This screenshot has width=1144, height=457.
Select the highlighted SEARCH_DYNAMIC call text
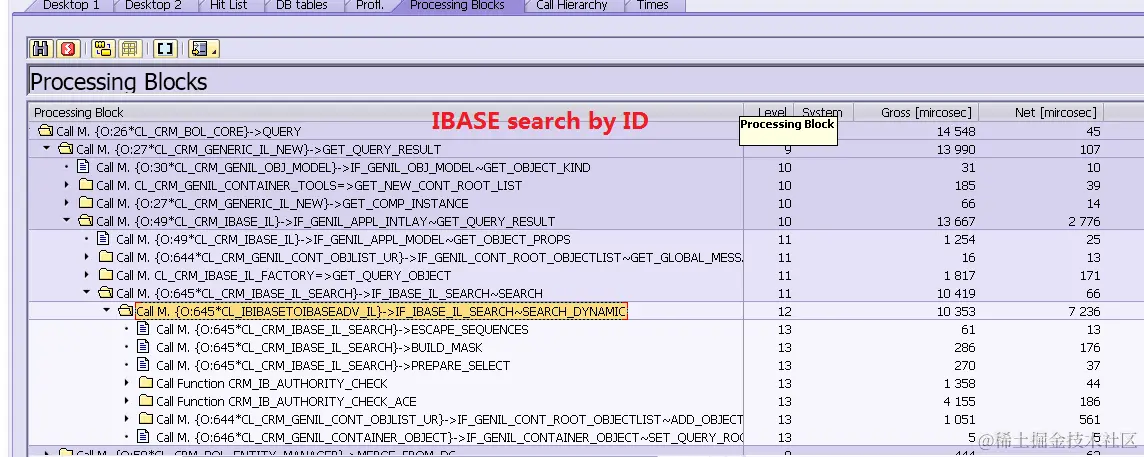click(x=381, y=312)
